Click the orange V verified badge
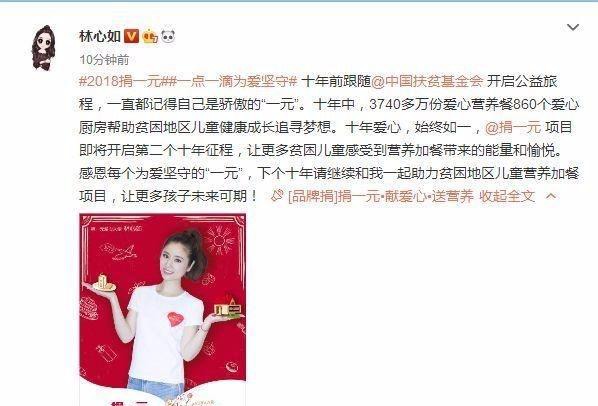The image size is (598, 406). point(131,36)
